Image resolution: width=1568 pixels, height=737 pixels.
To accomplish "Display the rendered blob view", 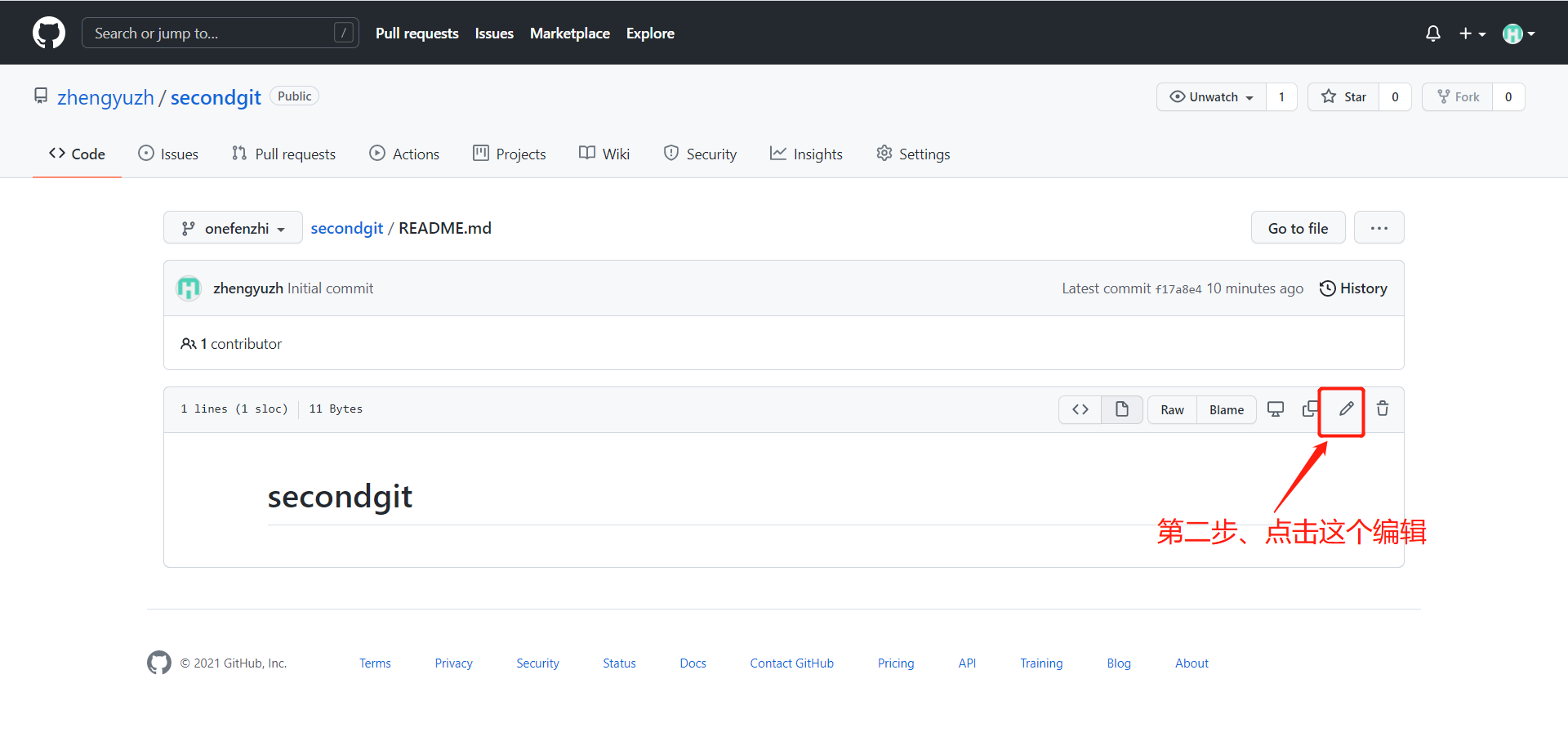I will tap(1122, 409).
